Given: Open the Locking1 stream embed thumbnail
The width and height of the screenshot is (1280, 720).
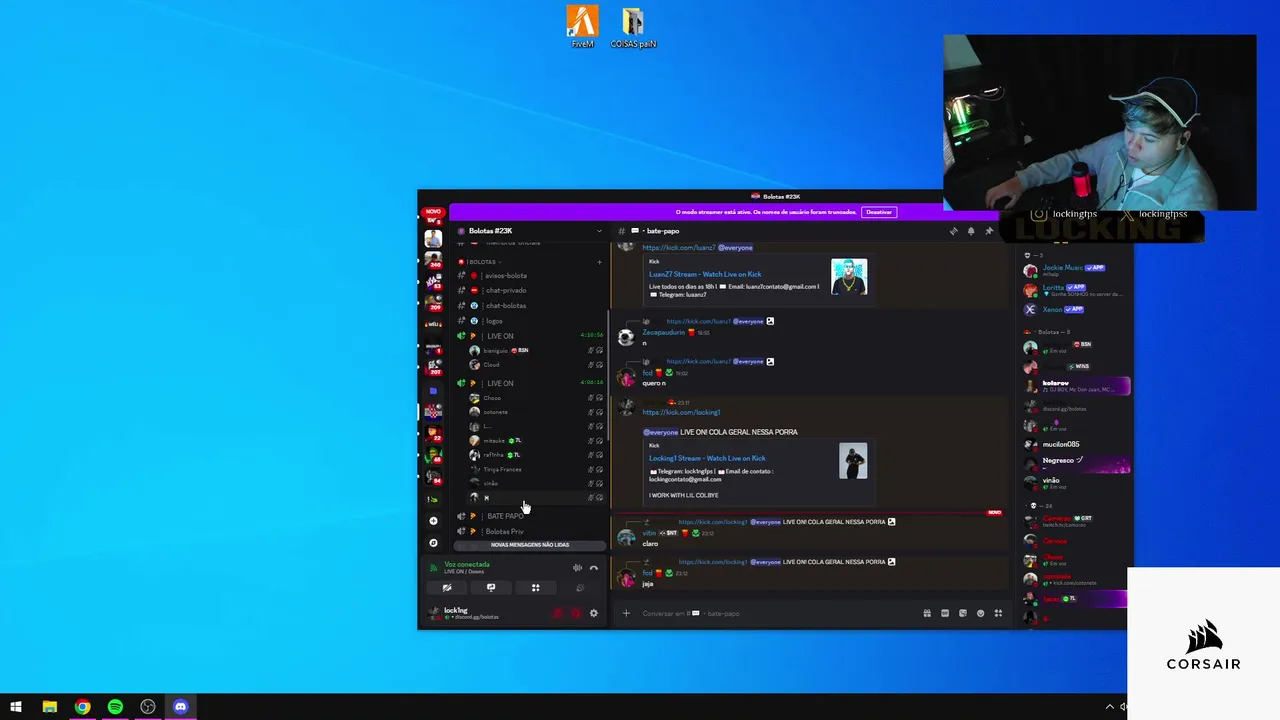Looking at the screenshot, I should [x=853, y=461].
